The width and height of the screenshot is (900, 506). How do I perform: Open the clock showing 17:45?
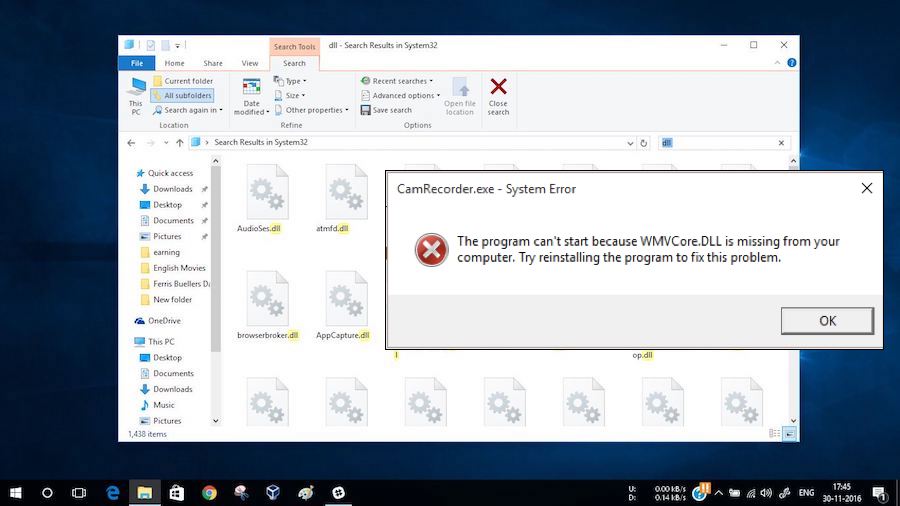point(842,493)
